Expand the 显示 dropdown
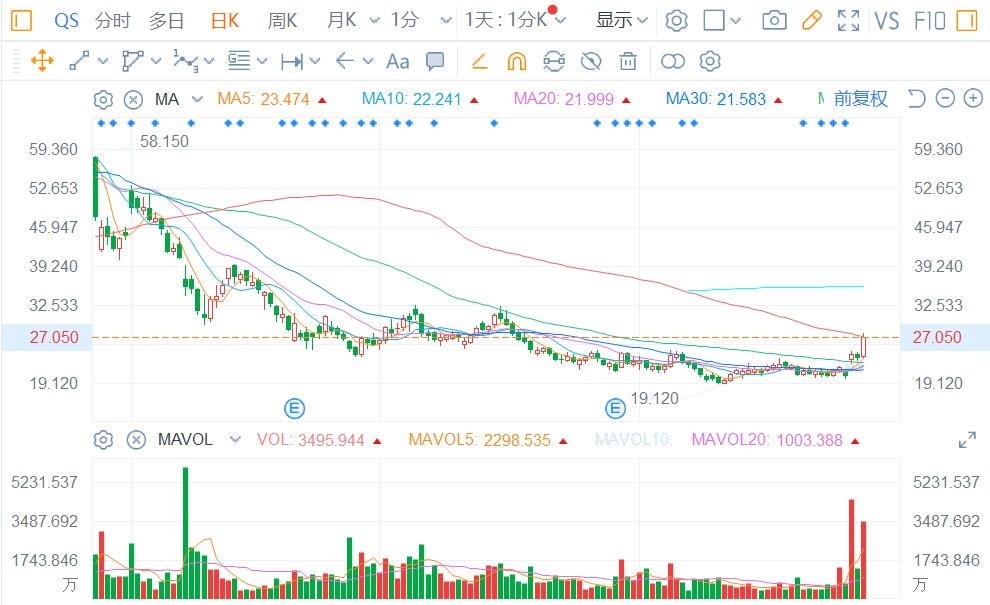 [x=621, y=20]
